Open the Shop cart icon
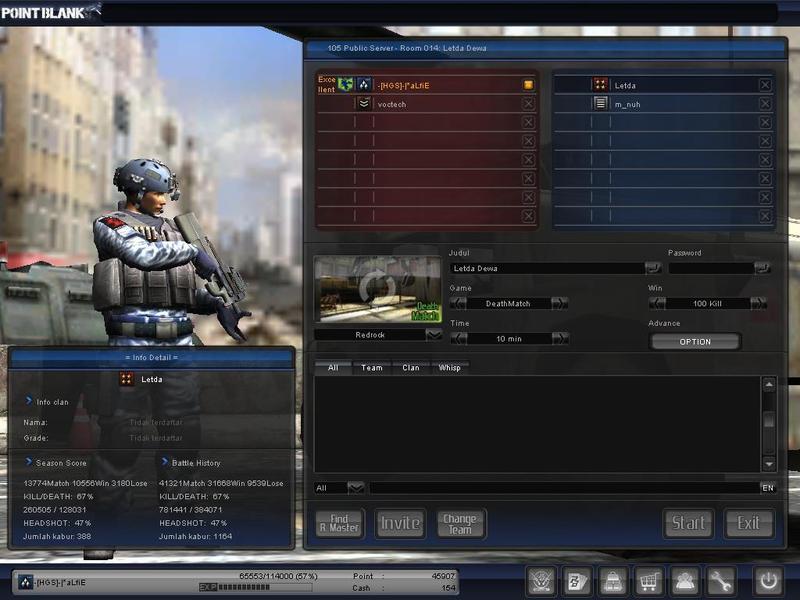Image resolution: width=800 pixels, height=600 pixels. pos(648,581)
